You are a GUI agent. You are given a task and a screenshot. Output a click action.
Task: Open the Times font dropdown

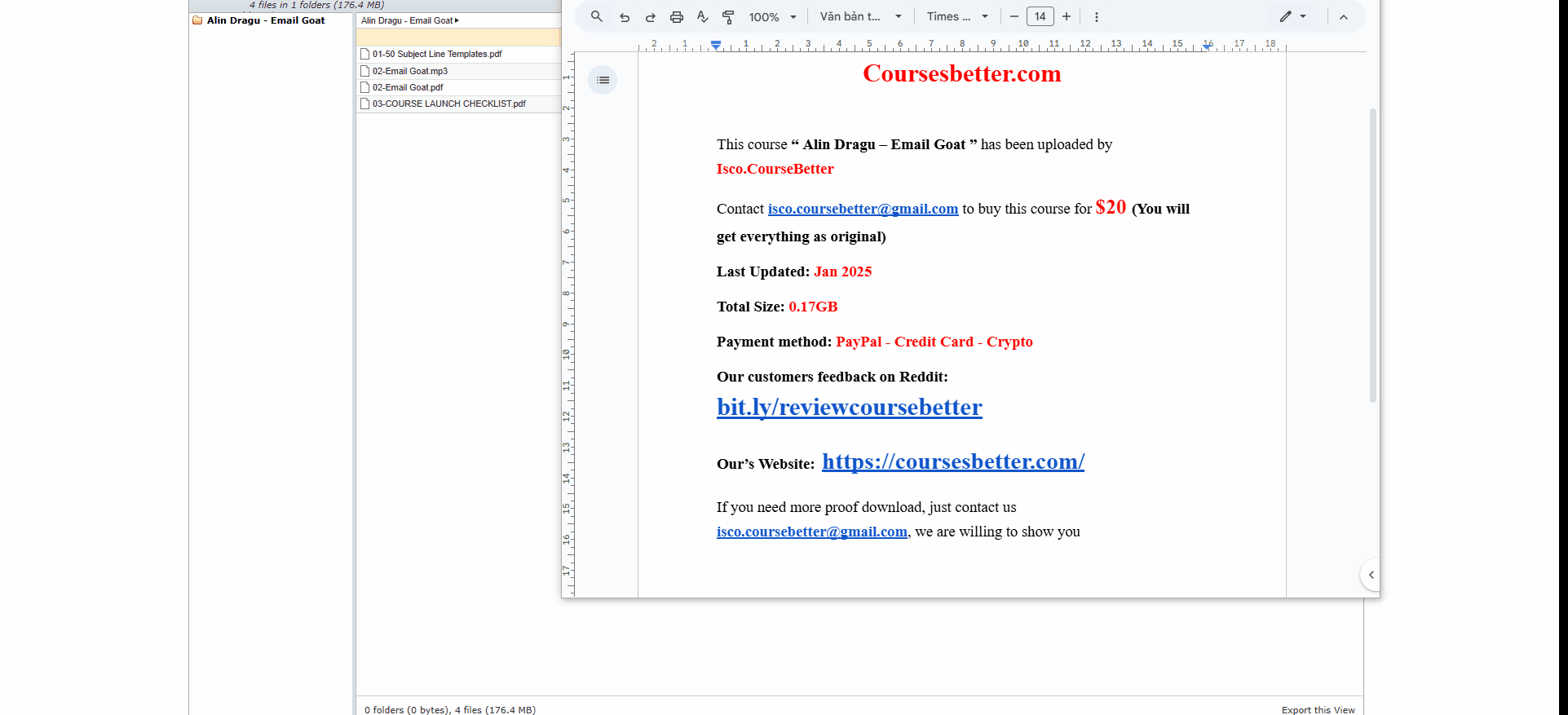(957, 17)
